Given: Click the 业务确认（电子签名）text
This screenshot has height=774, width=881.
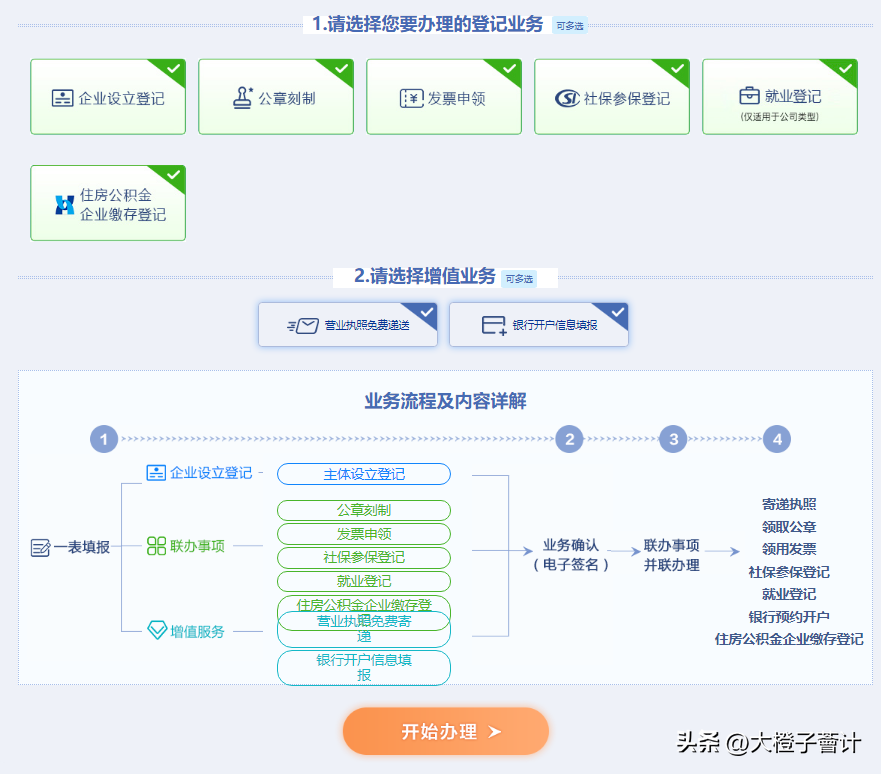Looking at the screenshot, I should [571, 555].
